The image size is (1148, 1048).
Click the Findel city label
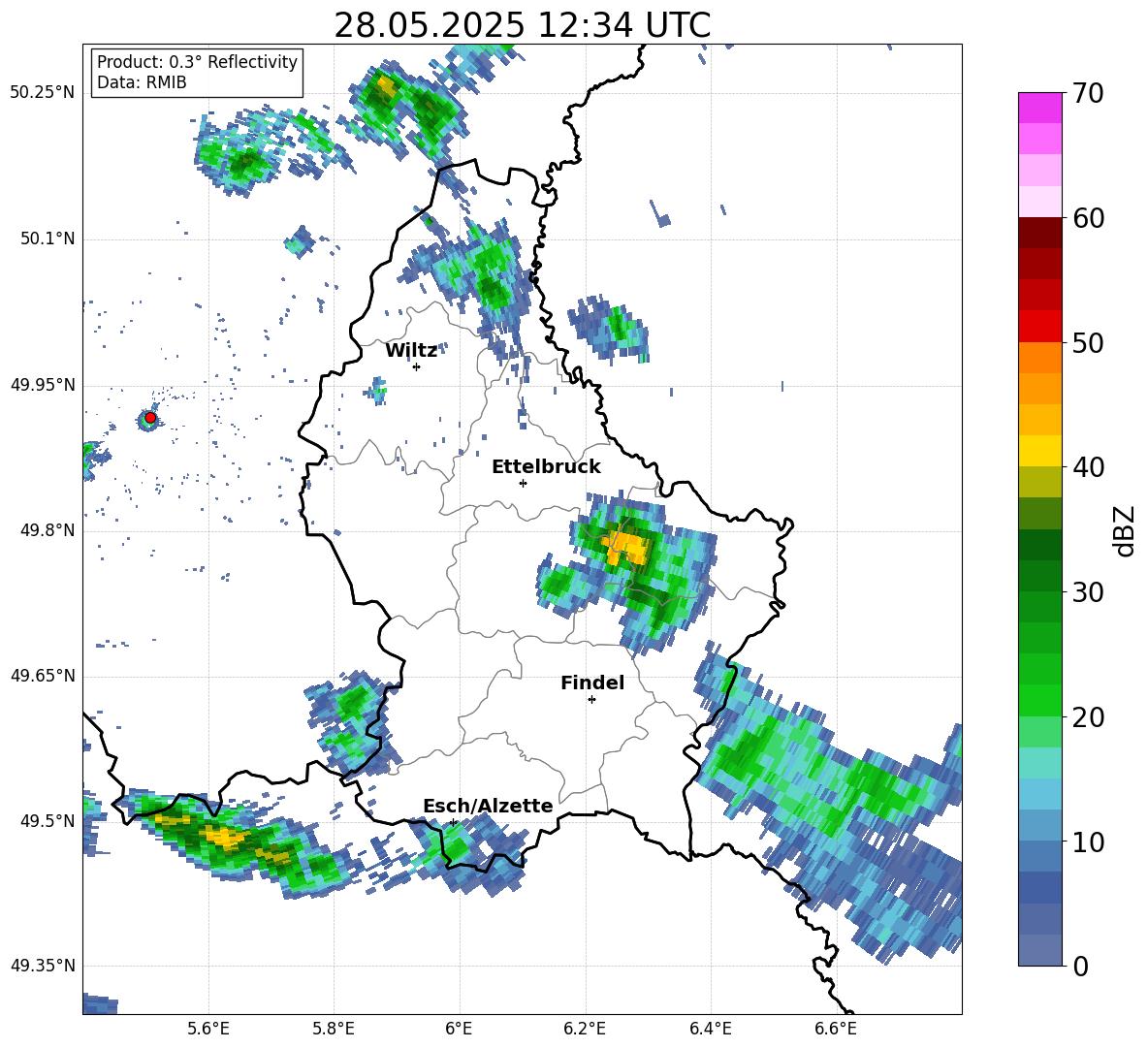click(x=592, y=683)
